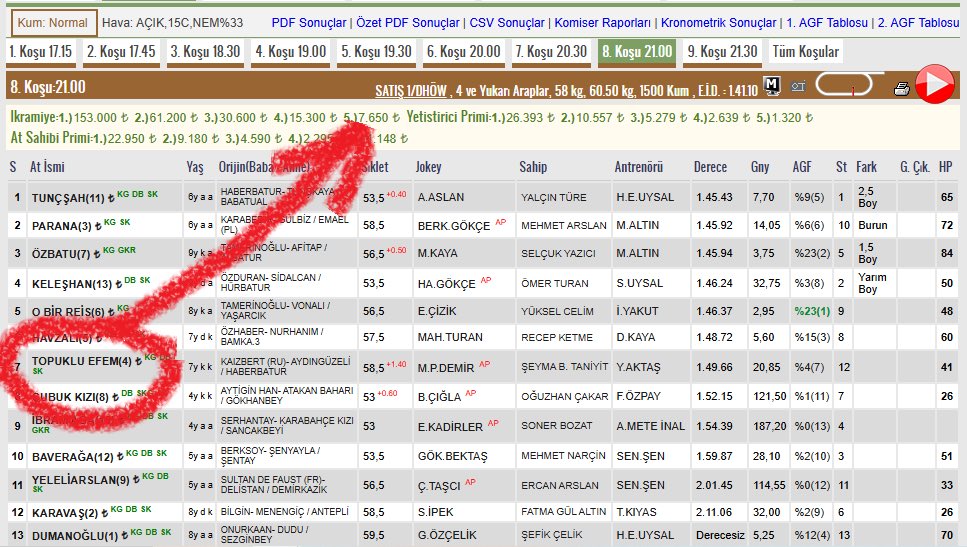
Task: Open horse DUMANOĞLU(1)
Action: click(x=75, y=537)
